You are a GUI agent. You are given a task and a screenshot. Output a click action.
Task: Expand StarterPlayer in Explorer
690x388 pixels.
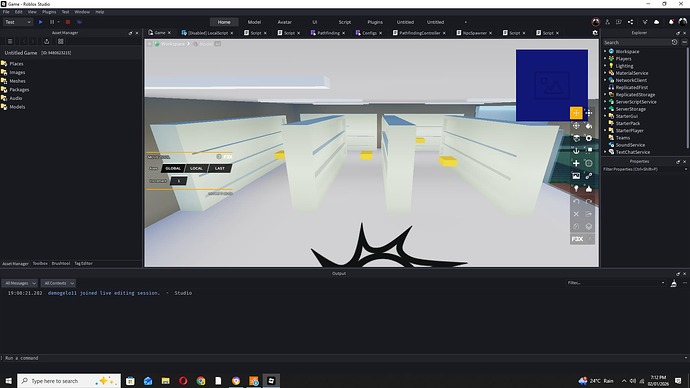tap(605, 131)
